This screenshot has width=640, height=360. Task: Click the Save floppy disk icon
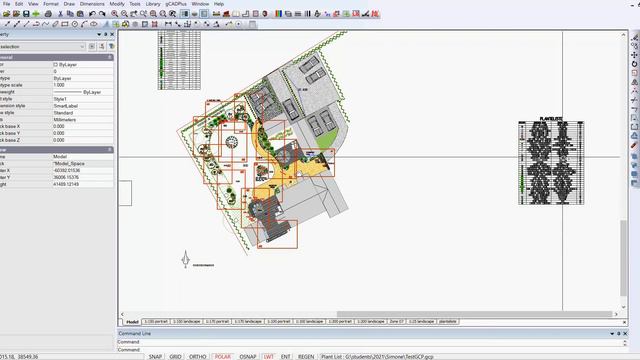26,14
